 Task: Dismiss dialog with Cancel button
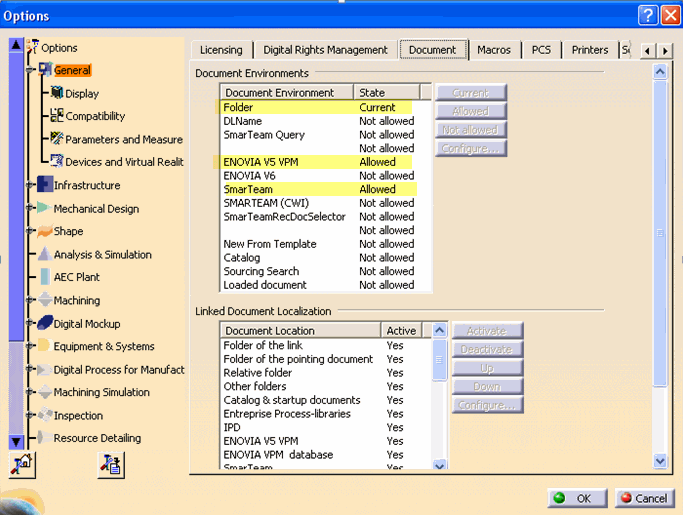click(645, 498)
